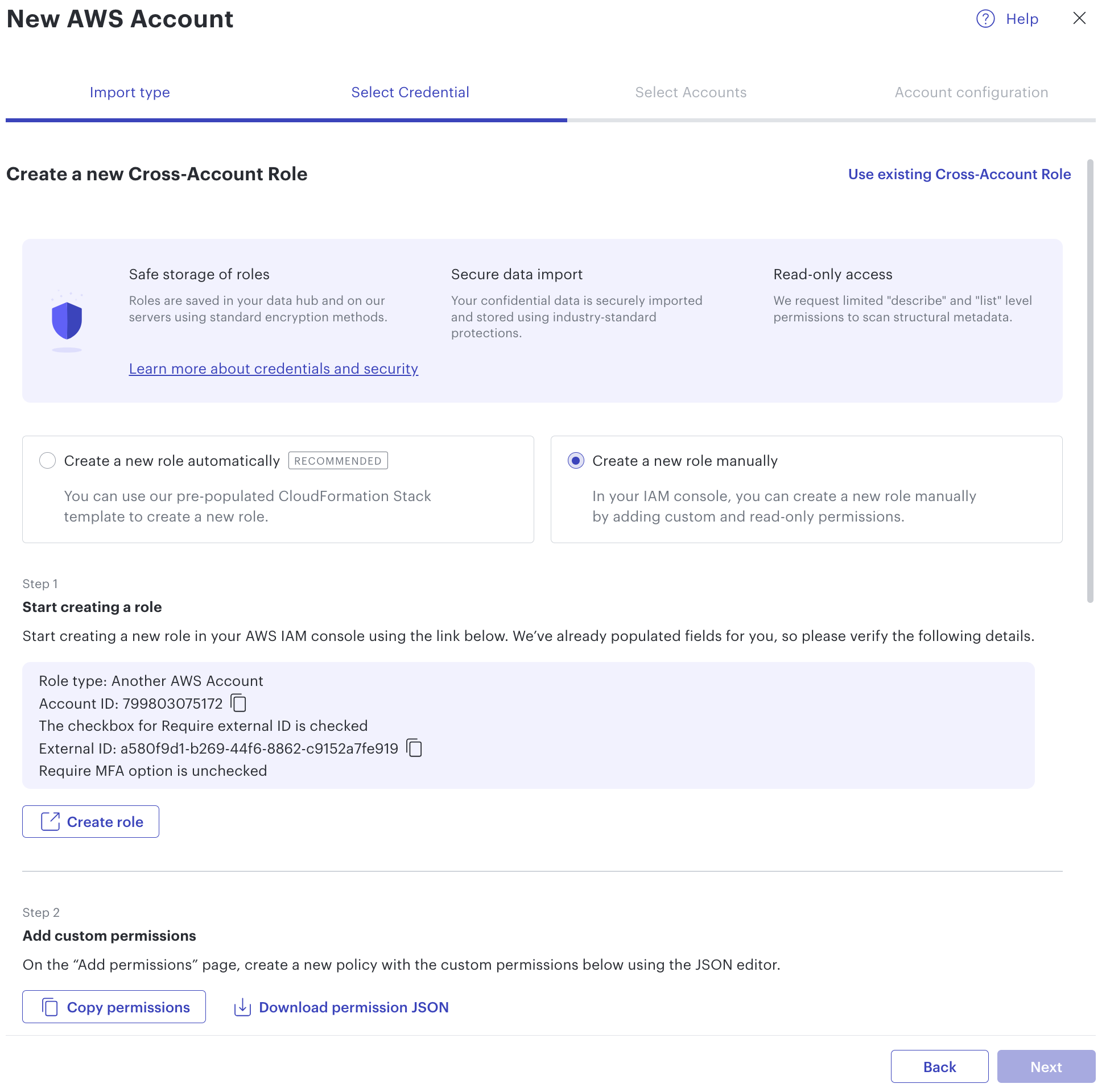
Task: Switch to the Select Credential tab
Action: point(410,92)
